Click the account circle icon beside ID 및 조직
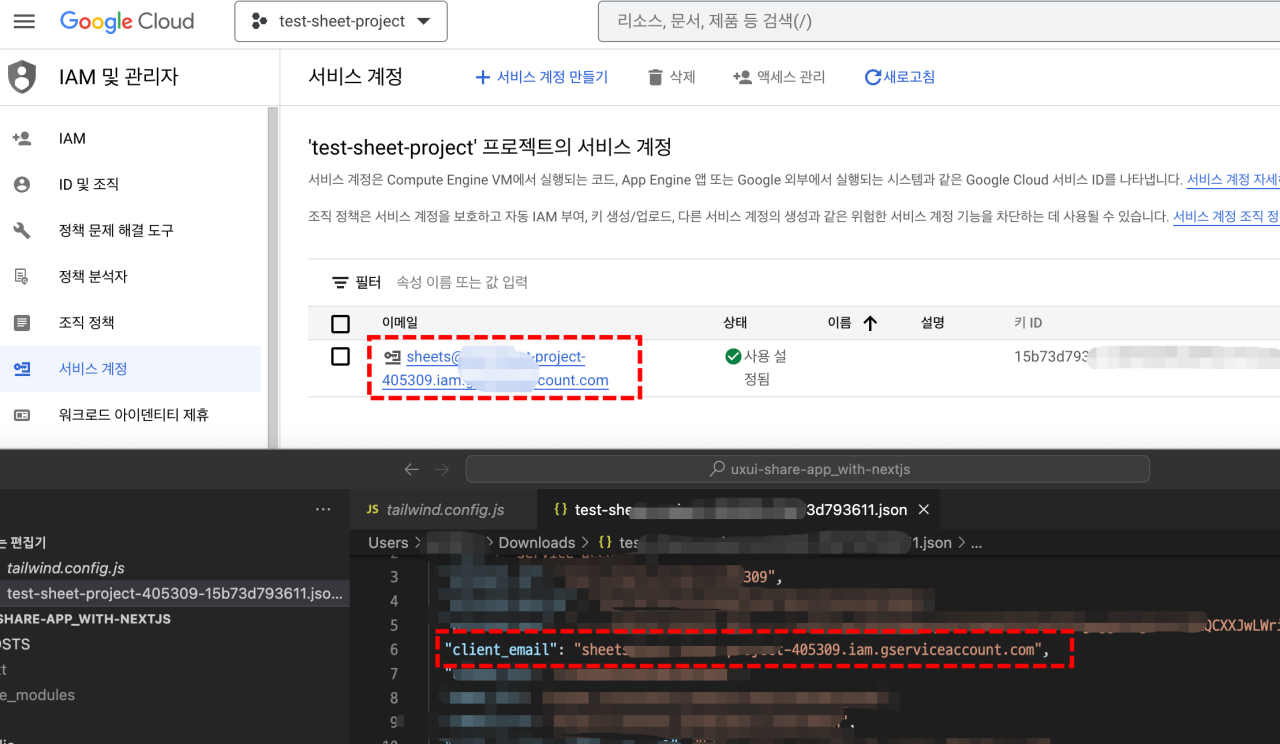The width and height of the screenshot is (1280, 744). click(22, 185)
